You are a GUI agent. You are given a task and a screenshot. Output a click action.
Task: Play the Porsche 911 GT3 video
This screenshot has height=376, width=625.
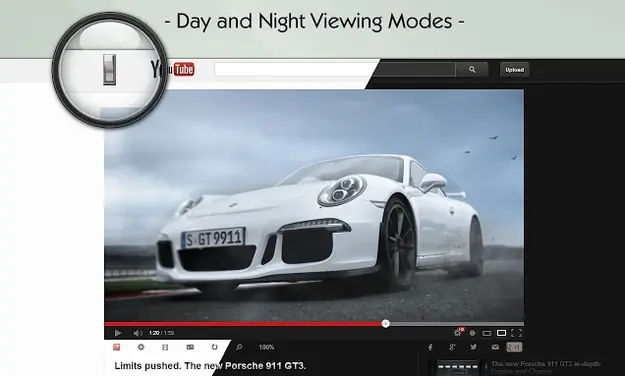coord(118,333)
